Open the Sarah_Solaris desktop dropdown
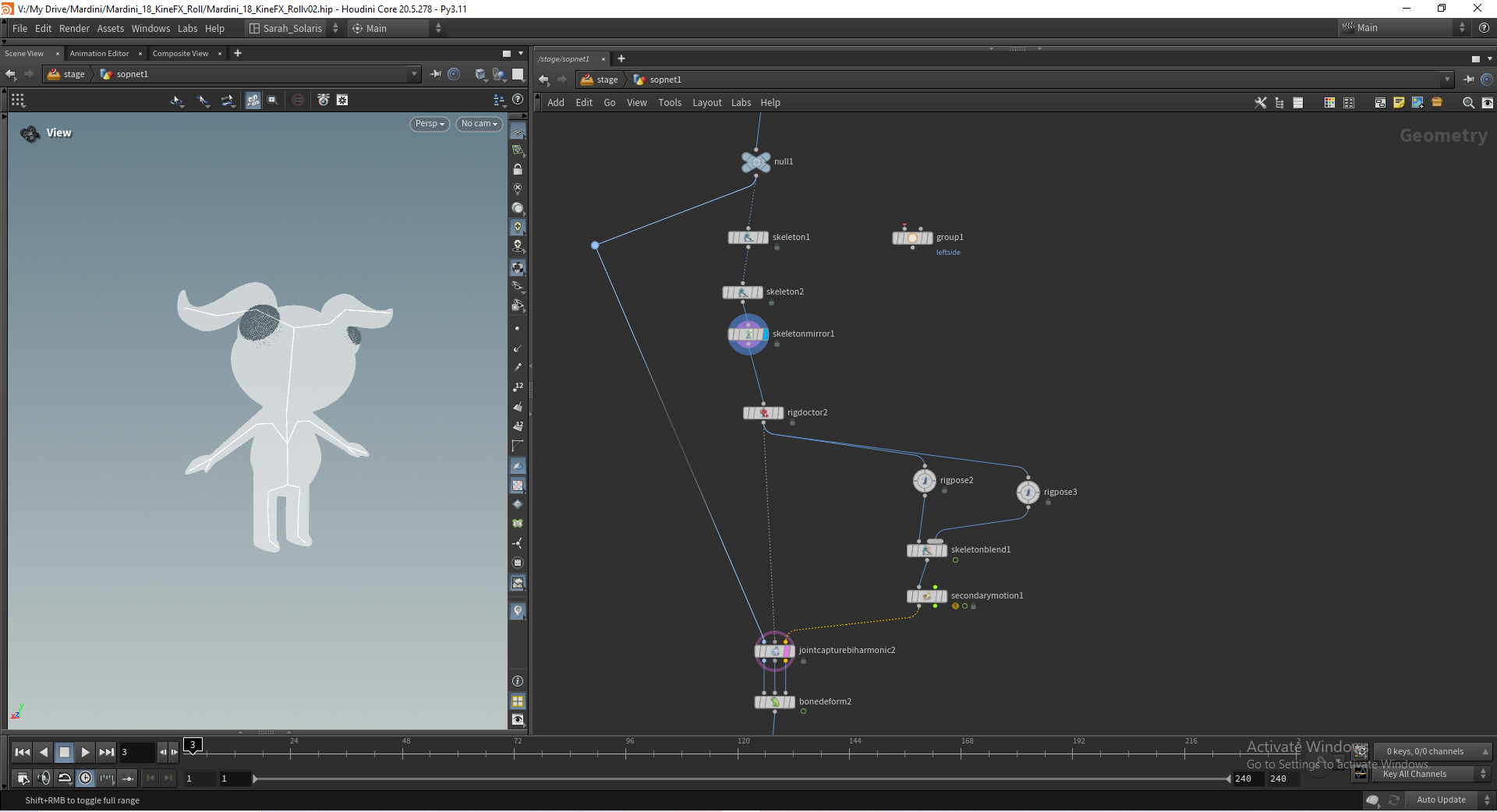This screenshot has height=812, width=1497. pyautogui.click(x=293, y=28)
